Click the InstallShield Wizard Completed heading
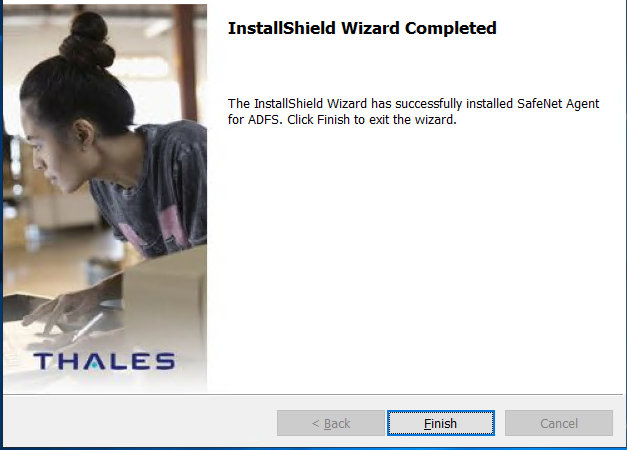Viewport: 627px width, 450px height. pyautogui.click(x=362, y=28)
